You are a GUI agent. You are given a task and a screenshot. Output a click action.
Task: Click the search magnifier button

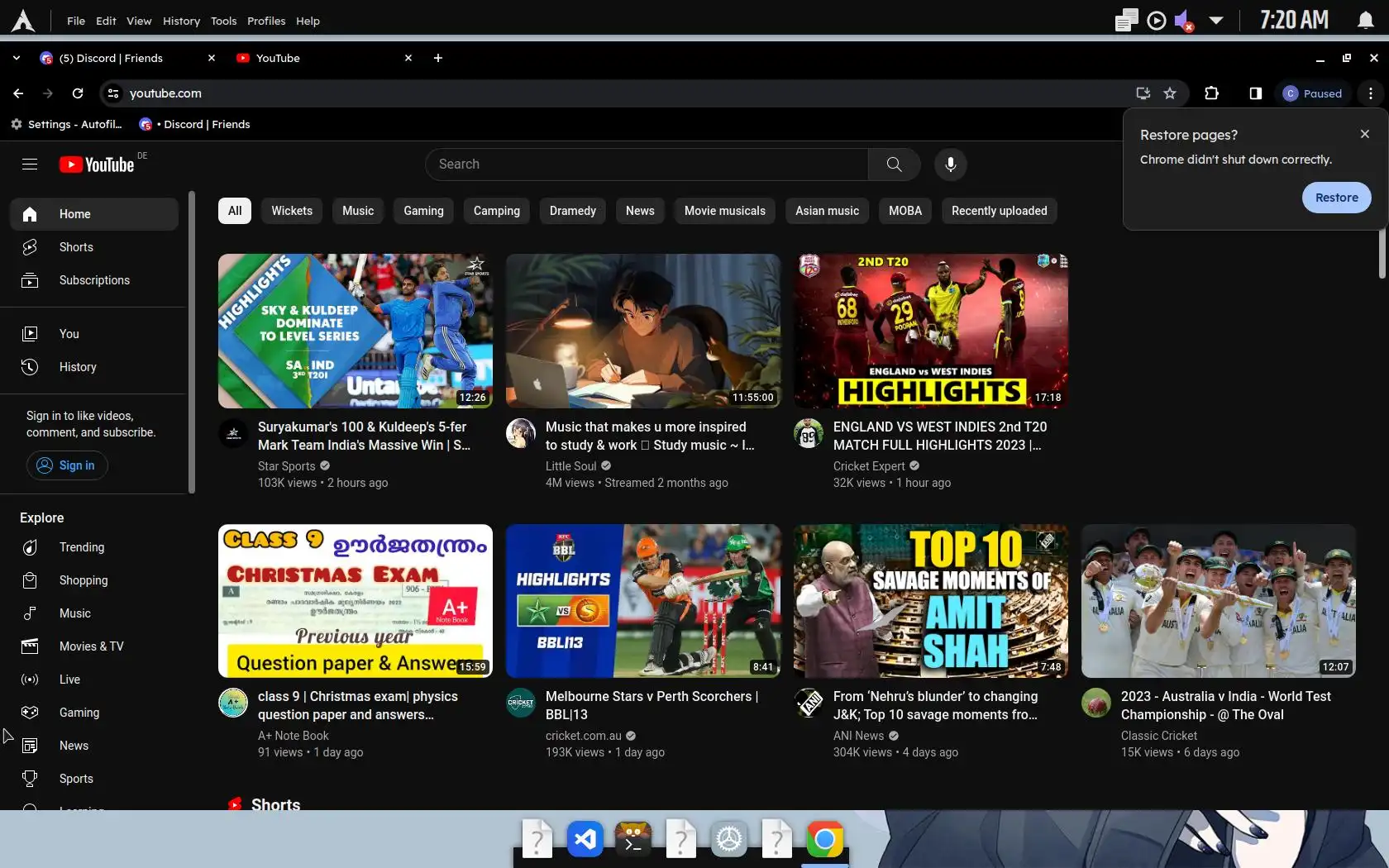tap(894, 165)
